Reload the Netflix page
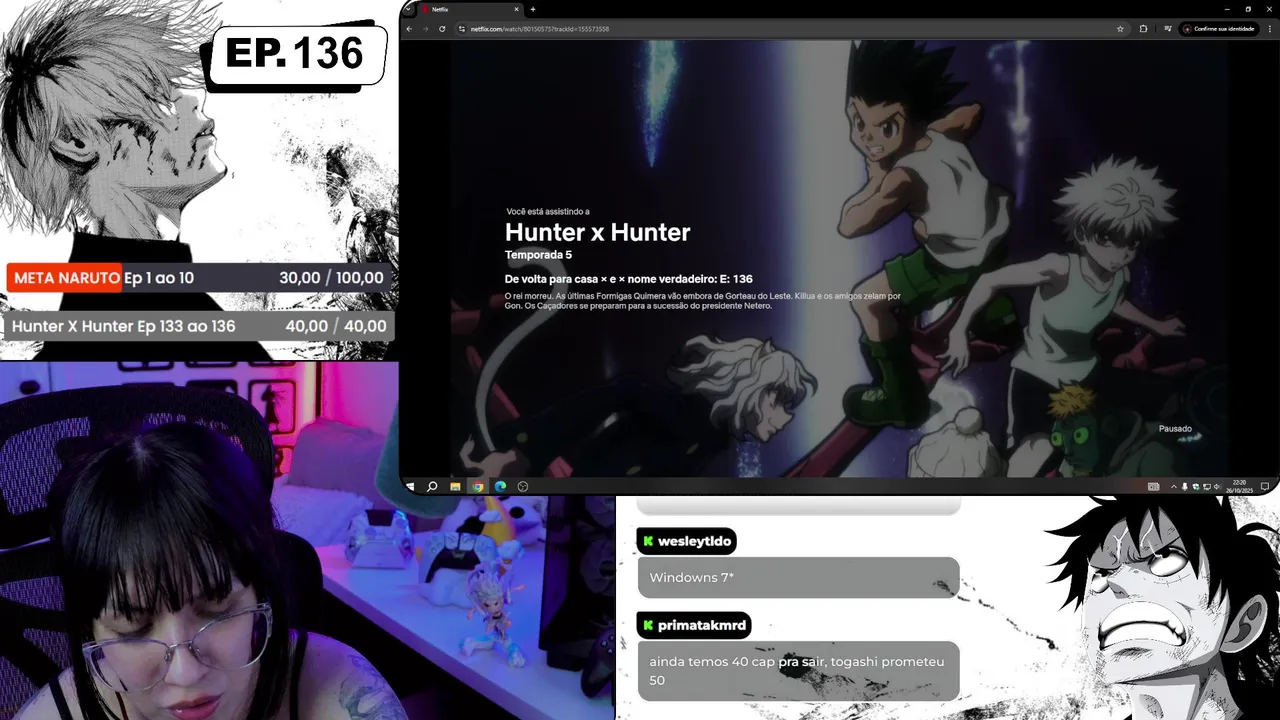 [442, 29]
